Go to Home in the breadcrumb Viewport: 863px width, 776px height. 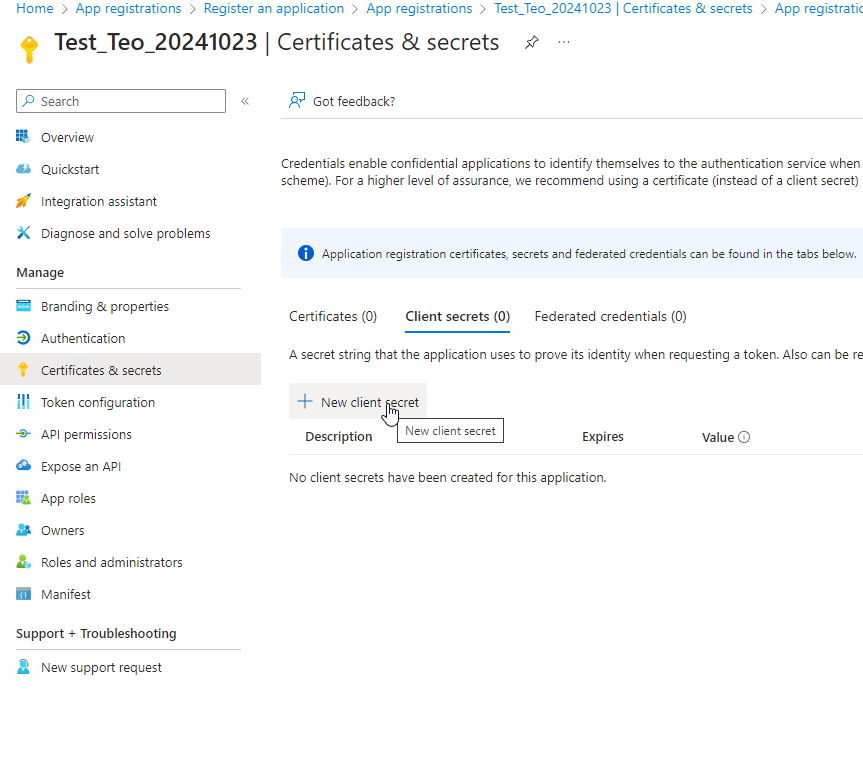(35, 8)
